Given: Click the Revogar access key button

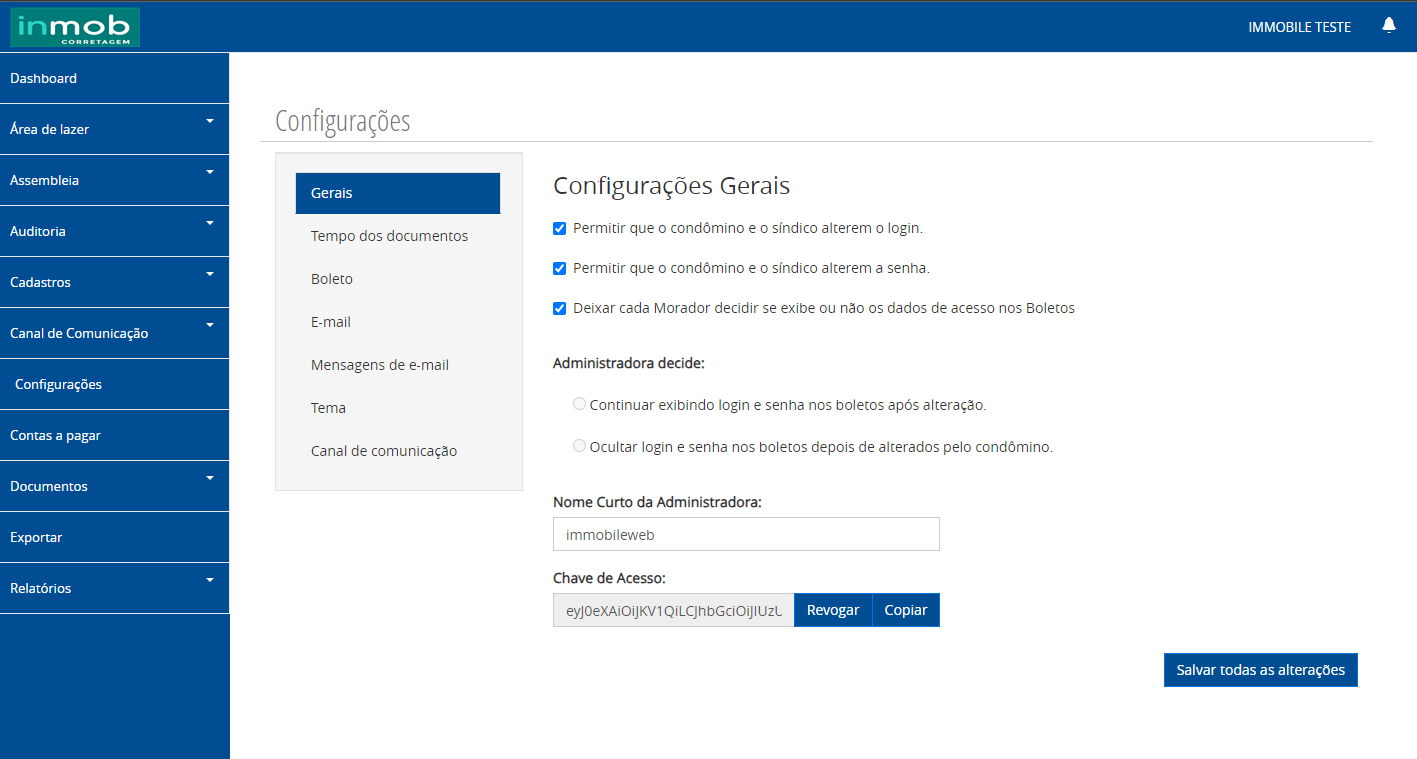Looking at the screenshot, I should pyautogui.click(x=833, y=610).
